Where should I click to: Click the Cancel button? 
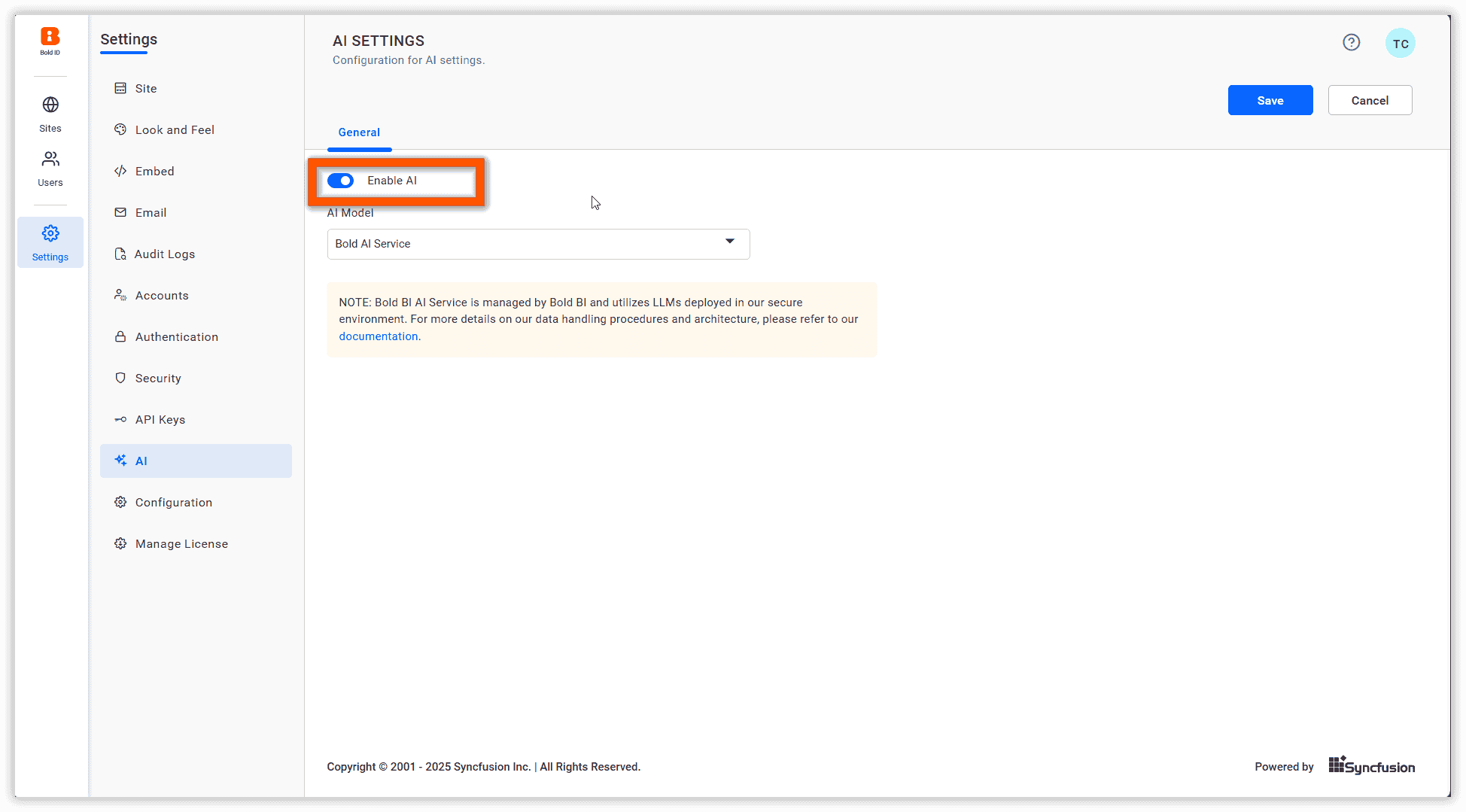(1370, 100)
